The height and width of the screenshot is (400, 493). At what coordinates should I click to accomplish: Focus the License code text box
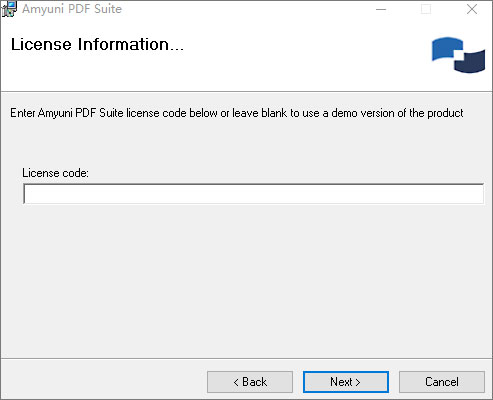[x=253, y=194]
